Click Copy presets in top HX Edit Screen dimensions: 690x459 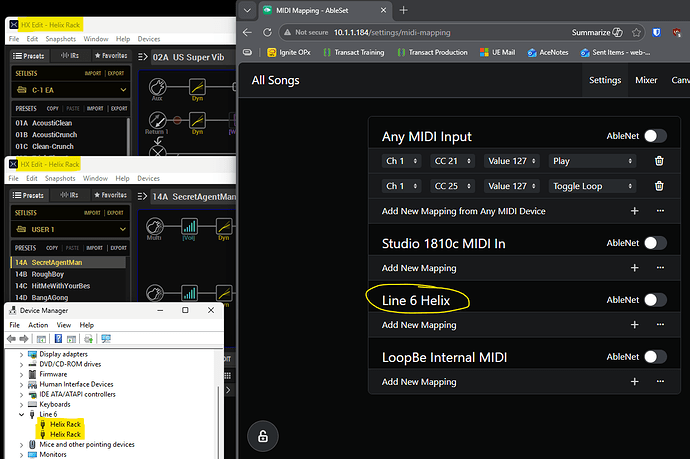click(52, 108)
